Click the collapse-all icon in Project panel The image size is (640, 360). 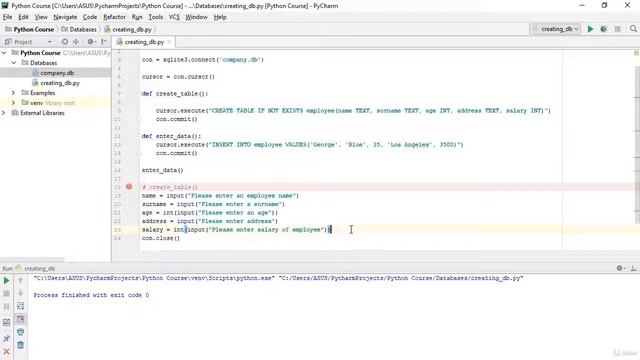point(76,42)
